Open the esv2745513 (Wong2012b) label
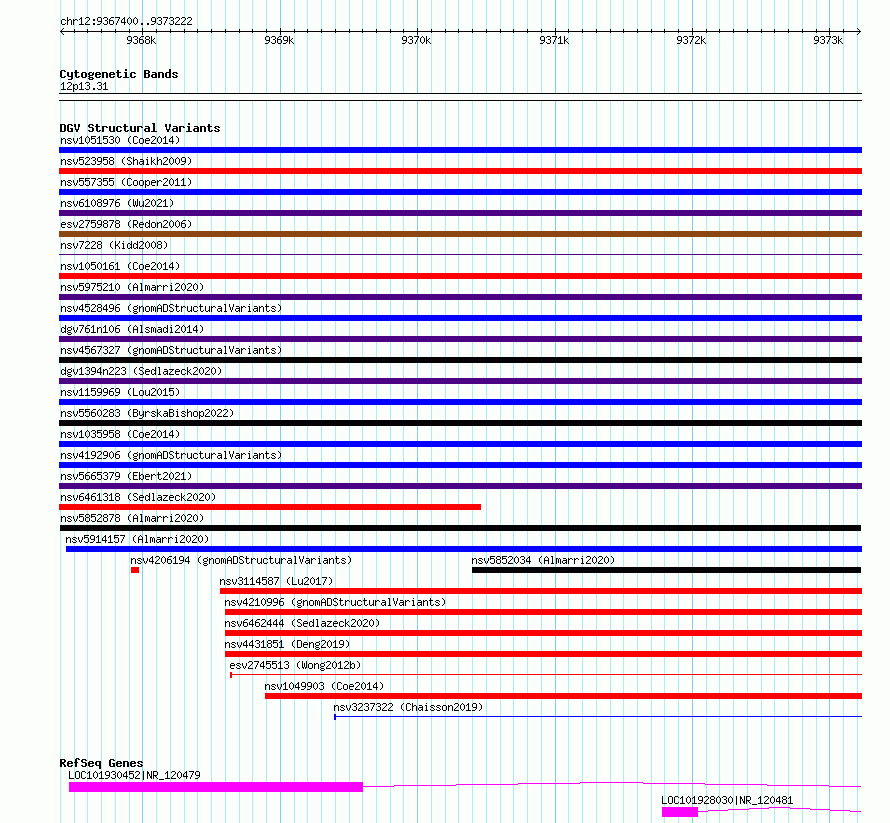The height and width of the screenshot is (823, 890). pos(295,665)
